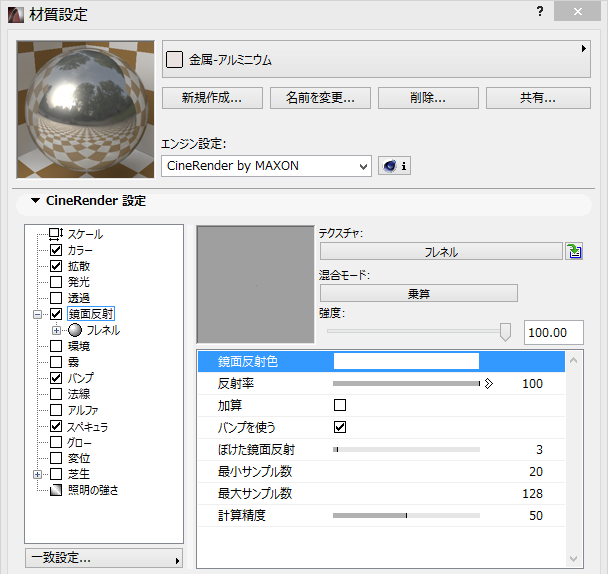
Task: Collapse the 鏡面反射 tree node
Action: pyautogui.click(x=38, y=314)
